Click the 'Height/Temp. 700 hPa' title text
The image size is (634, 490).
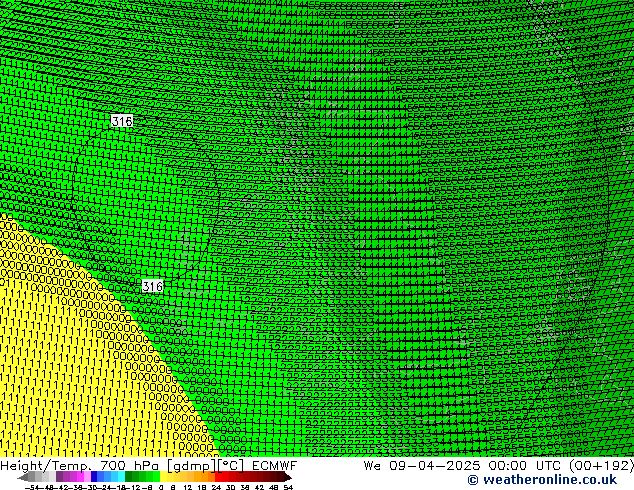[80, 466]
